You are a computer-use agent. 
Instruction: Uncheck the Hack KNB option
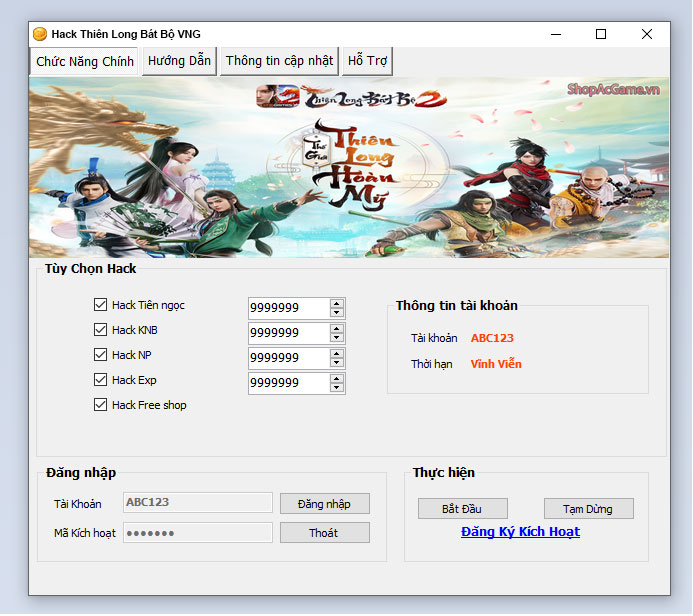[x=100, y=330]
